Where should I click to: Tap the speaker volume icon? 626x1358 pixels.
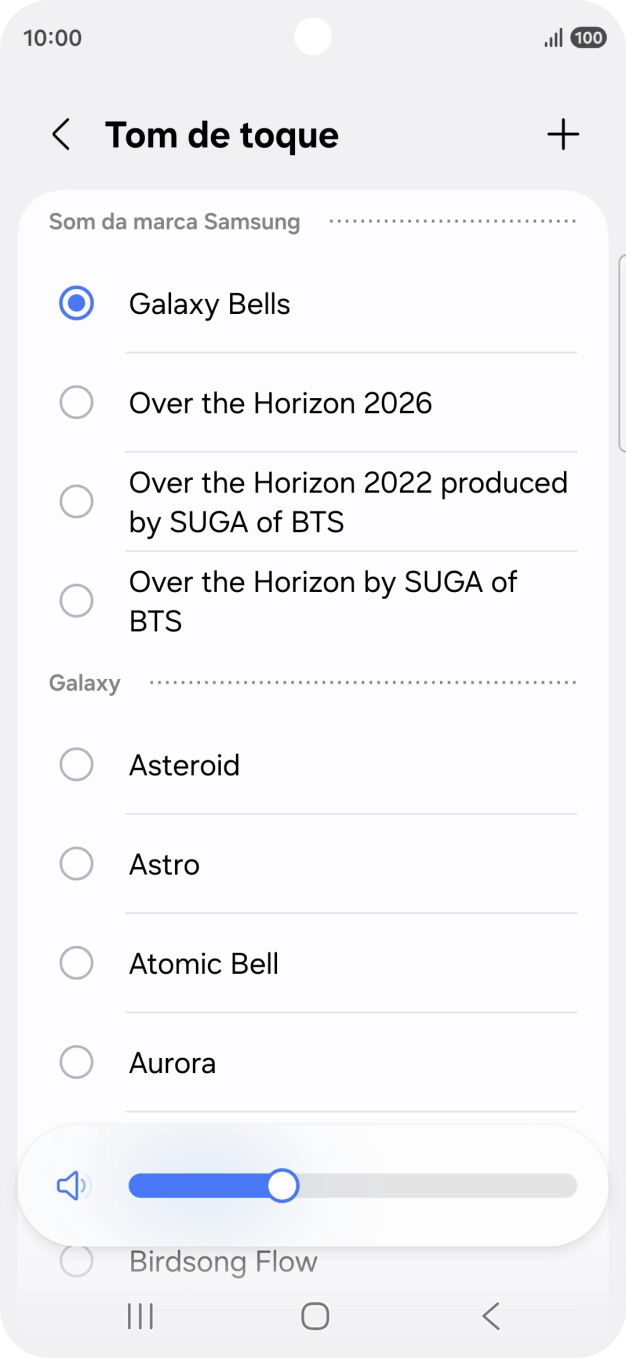(x=72, y=1186)
